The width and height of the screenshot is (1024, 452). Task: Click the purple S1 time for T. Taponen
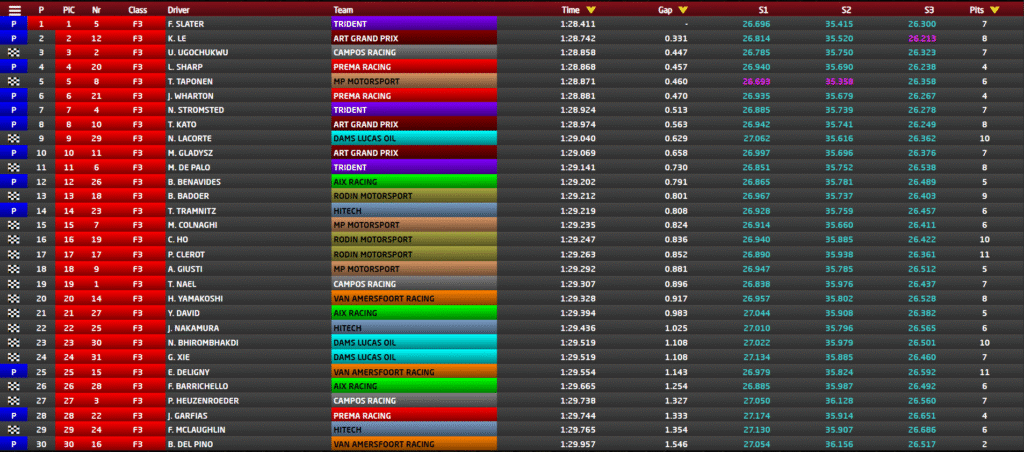(x=756, y=80)
